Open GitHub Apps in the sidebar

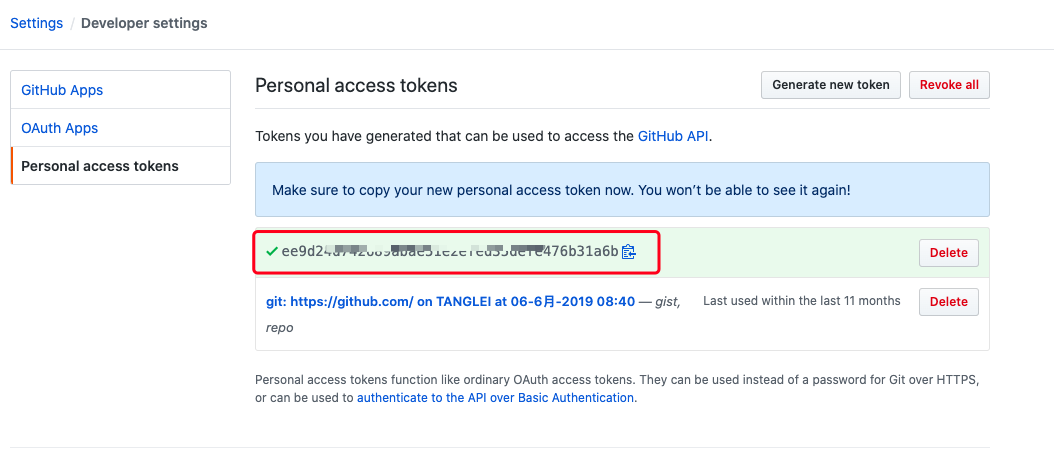tap(62, 90)
